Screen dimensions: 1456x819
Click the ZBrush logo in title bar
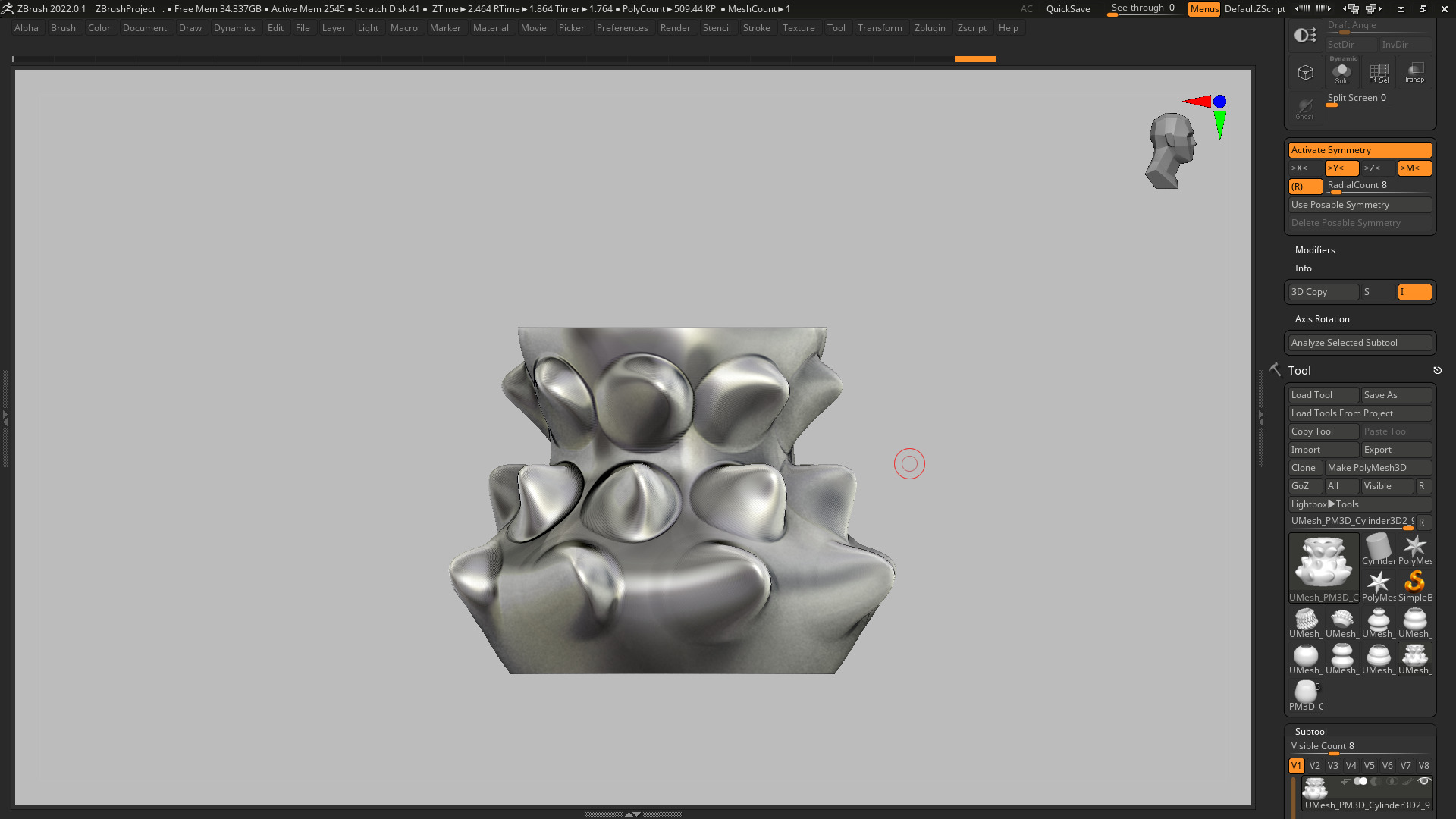pyautogui.click(x=8, y=9)
